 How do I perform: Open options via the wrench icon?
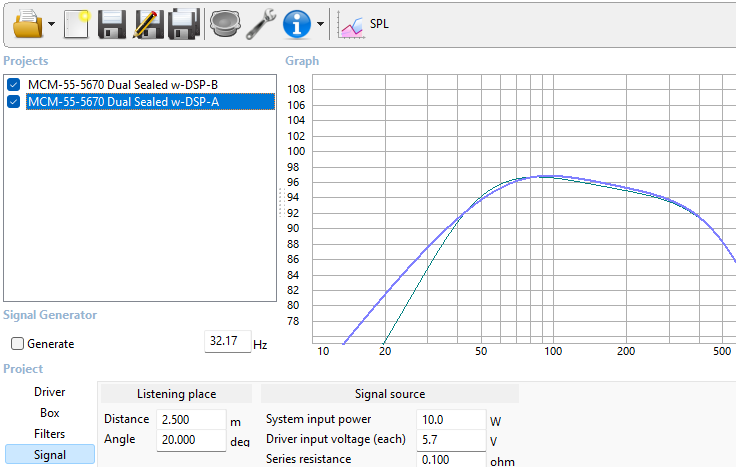260,22
